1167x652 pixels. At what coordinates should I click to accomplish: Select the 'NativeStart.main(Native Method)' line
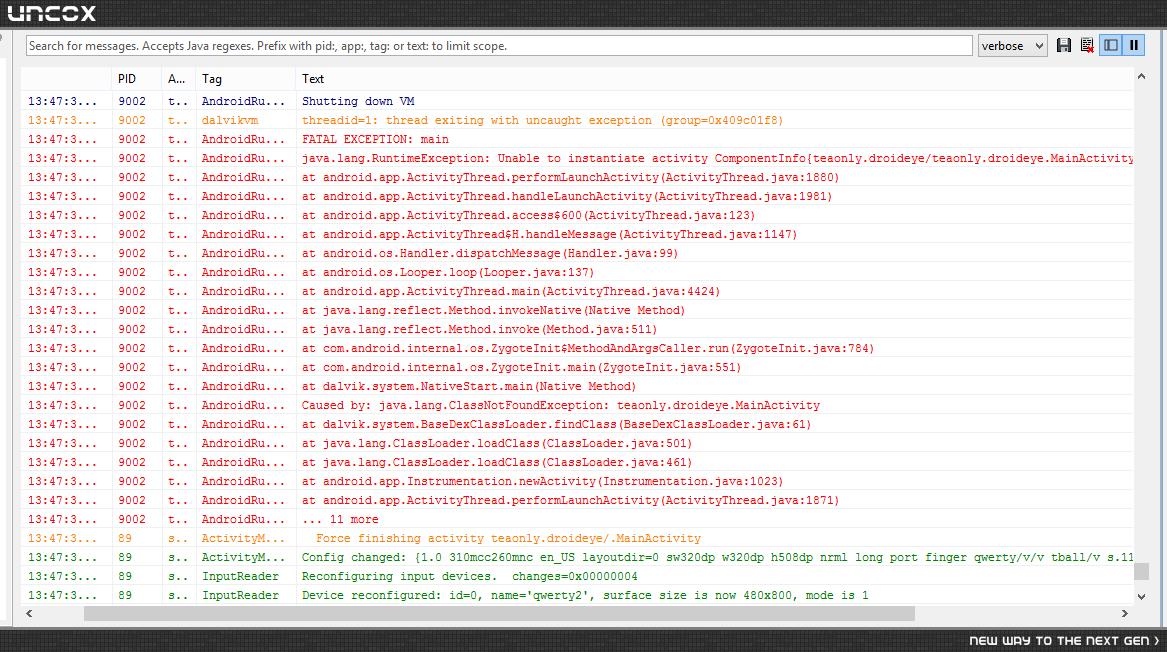pos(577,386)
